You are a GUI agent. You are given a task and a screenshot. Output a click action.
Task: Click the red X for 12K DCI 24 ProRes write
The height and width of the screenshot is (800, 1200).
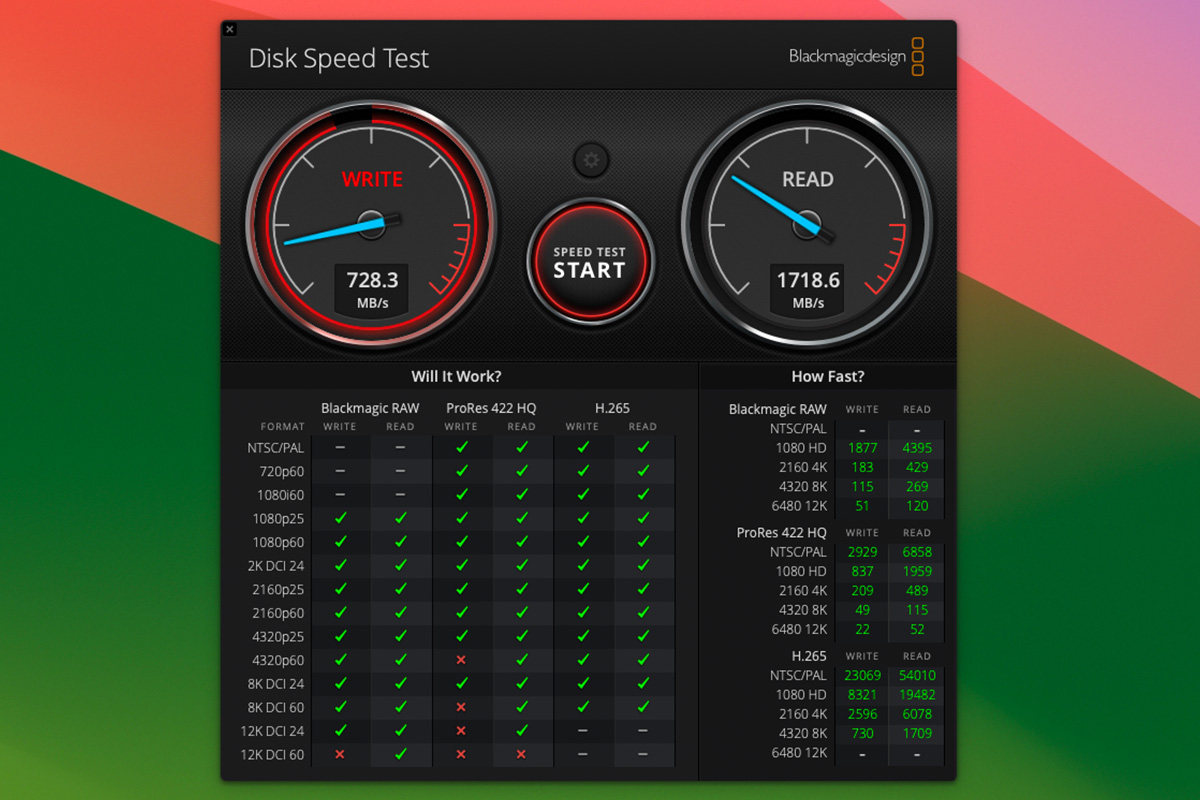click(461, 730)
